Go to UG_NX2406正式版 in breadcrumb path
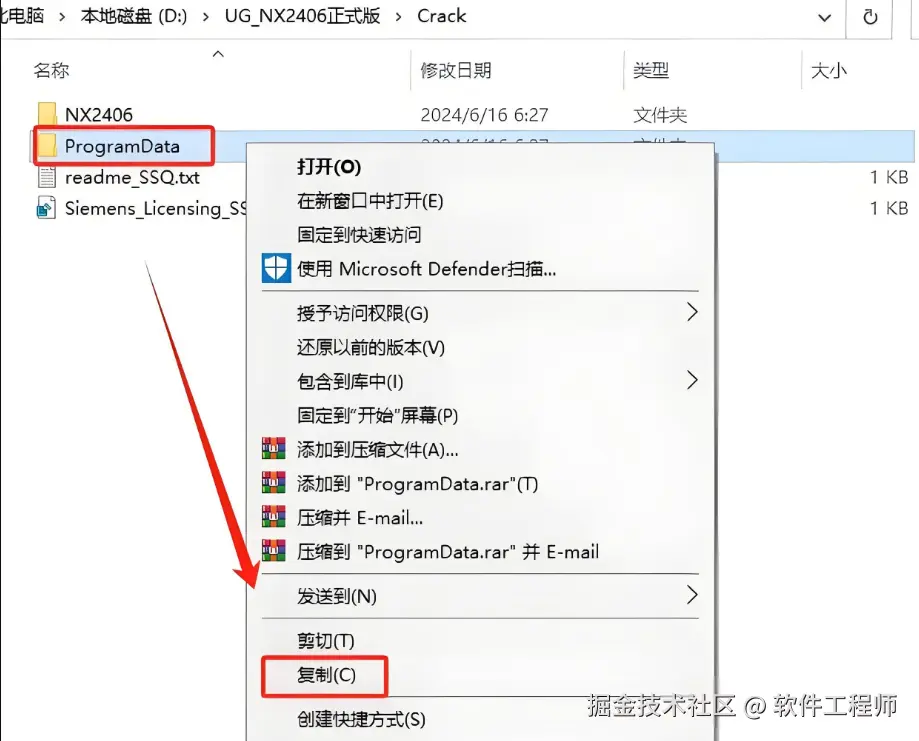 (x=302, y=16)
